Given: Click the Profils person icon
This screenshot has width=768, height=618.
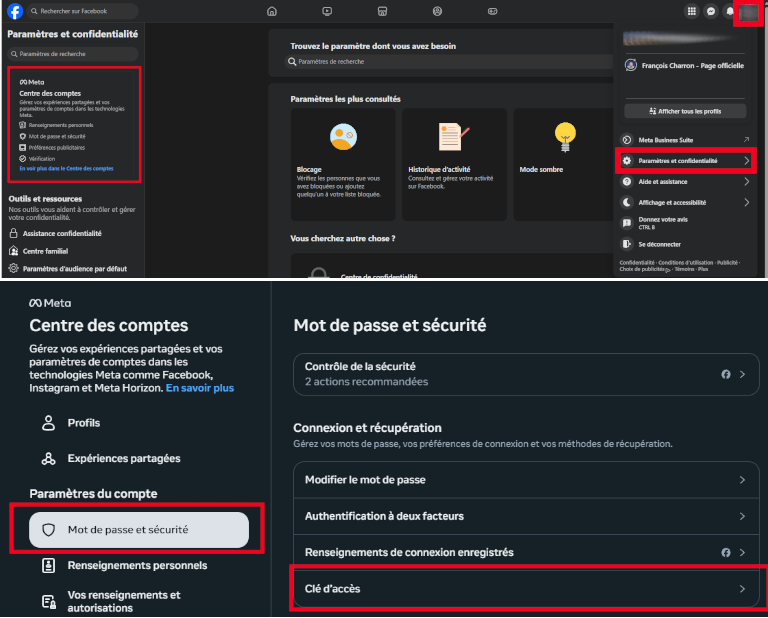Looking at the screenshot, I should (48, 423).
